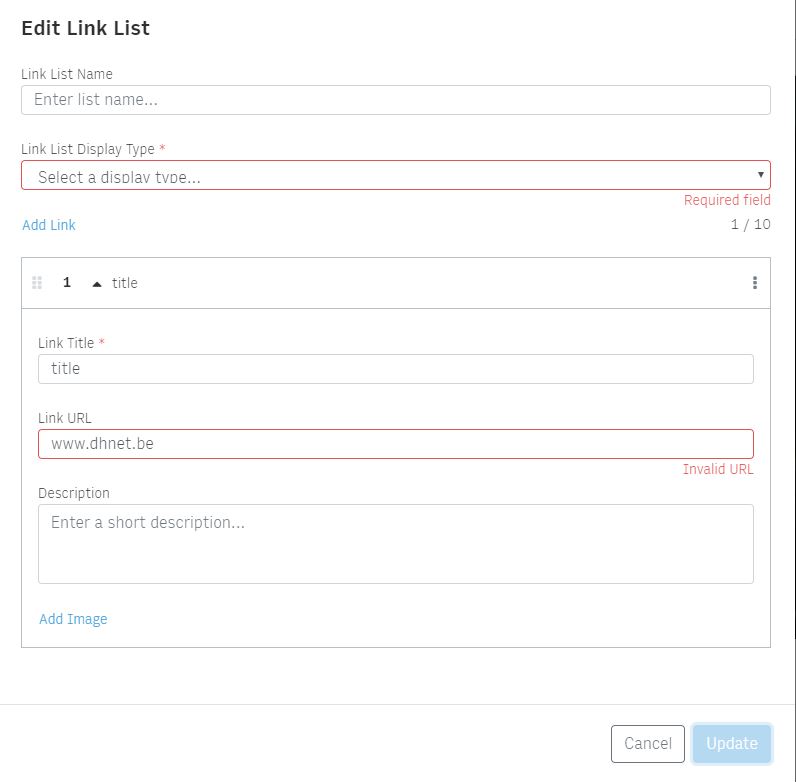Click the "title" text in the link header

coord(125,283)
